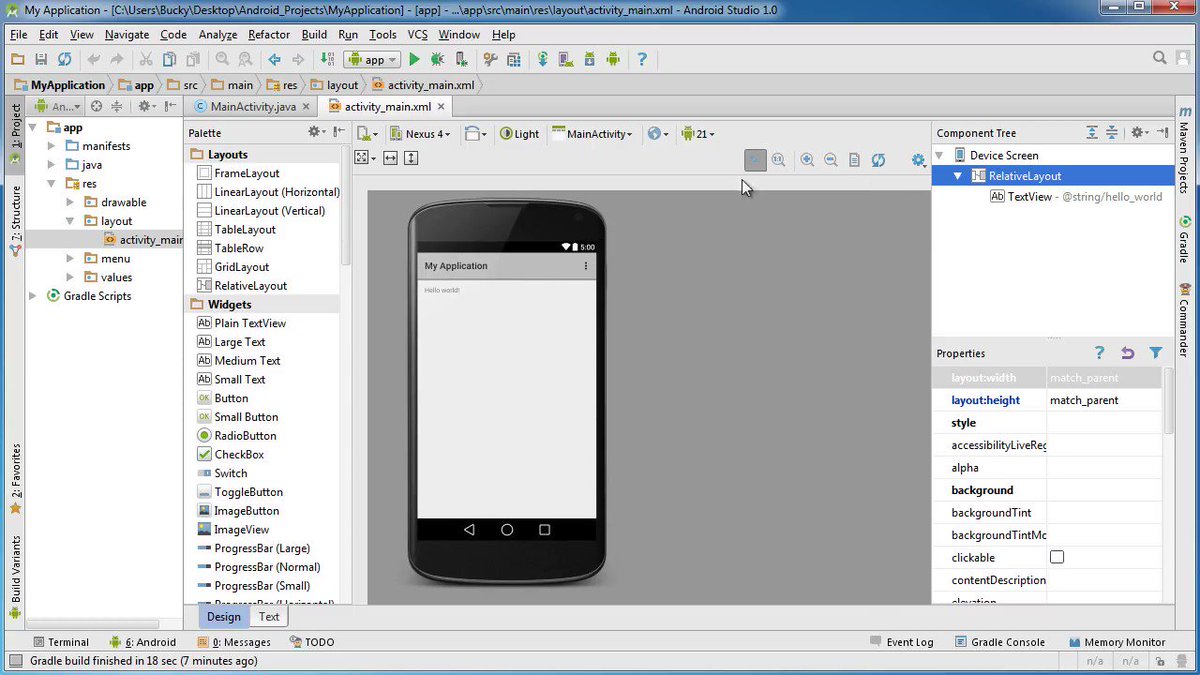The width and height of the screenshot is (1200, 675).
Task: Click the background property row
Action: 1047,490
